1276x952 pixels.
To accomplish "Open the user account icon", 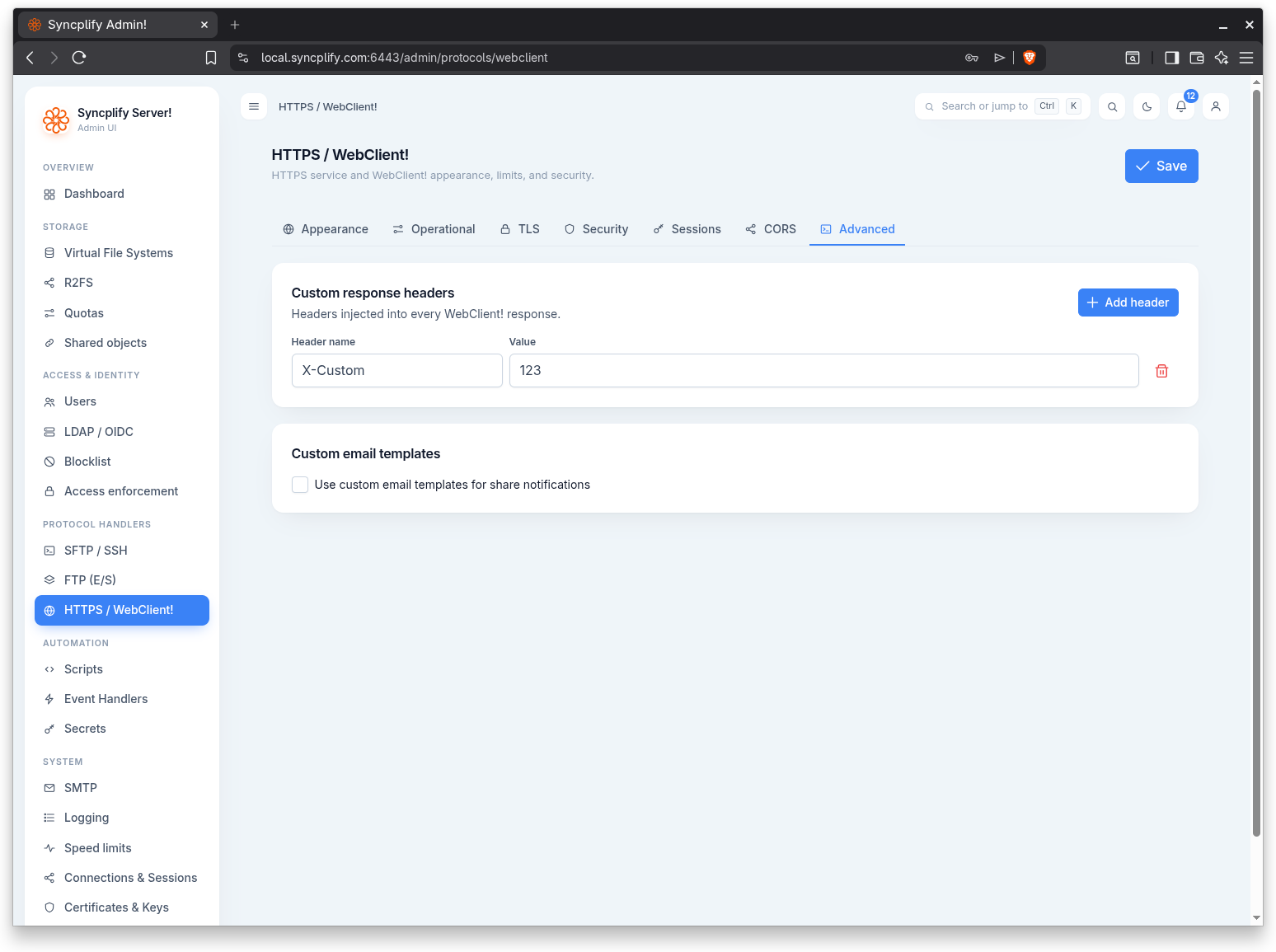I will tap(1216, 106).
